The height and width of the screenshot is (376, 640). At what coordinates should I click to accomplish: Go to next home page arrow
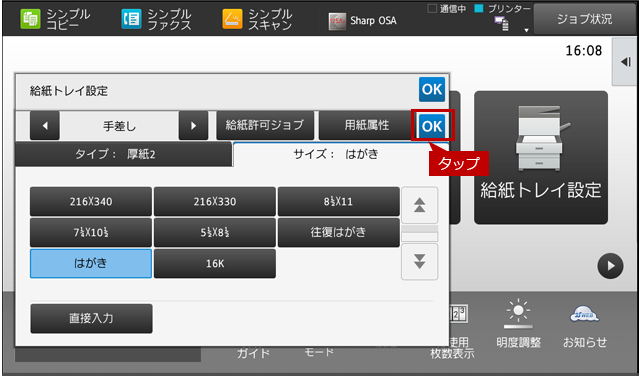[x=610, y=266]
